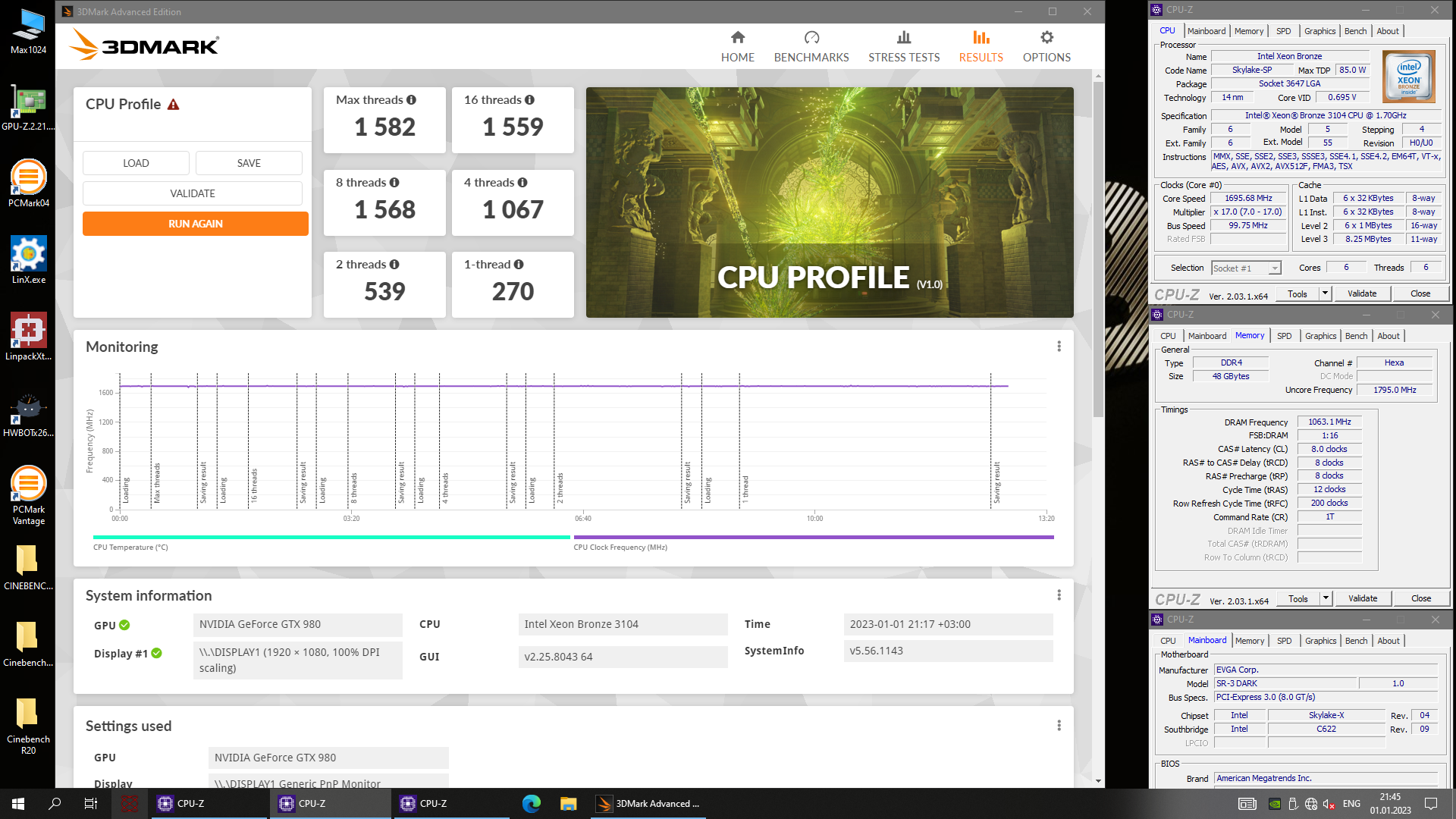Image resolution: width=1456 pixels, height=819 pixels.
Task: Click the CPU Clock Frequency purple legend bar
Action: [814, 537]
